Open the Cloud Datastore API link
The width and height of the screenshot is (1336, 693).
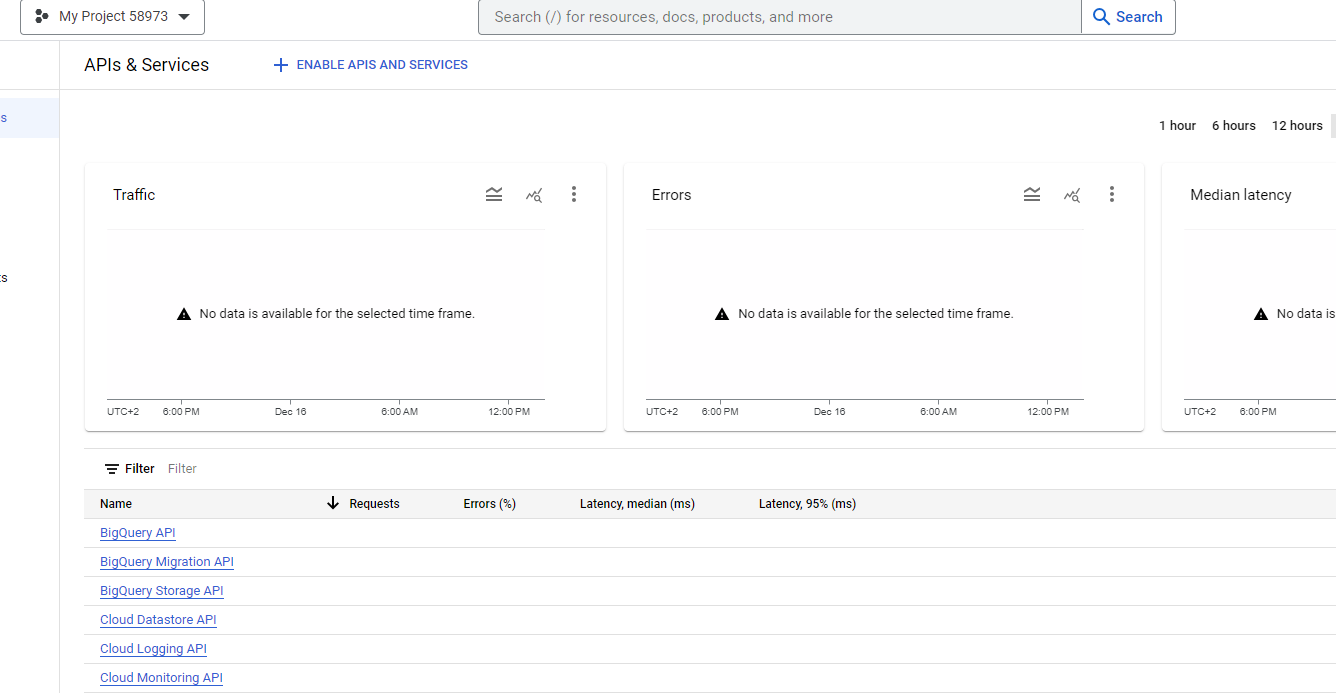click(158, 620)
